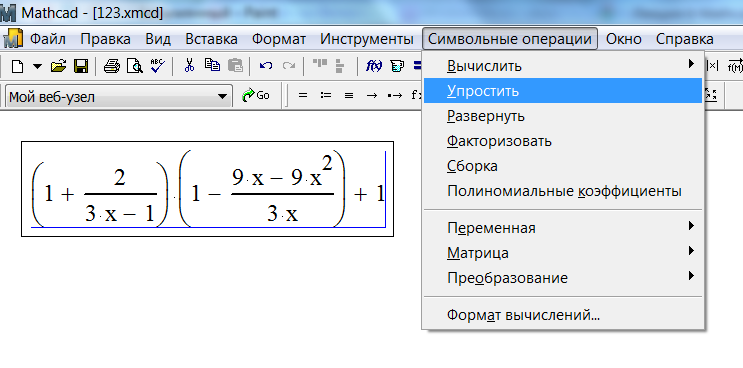The image size is (743, 368).
Task: Choose Полиномиальные коэффициенты
Action: 563,191
